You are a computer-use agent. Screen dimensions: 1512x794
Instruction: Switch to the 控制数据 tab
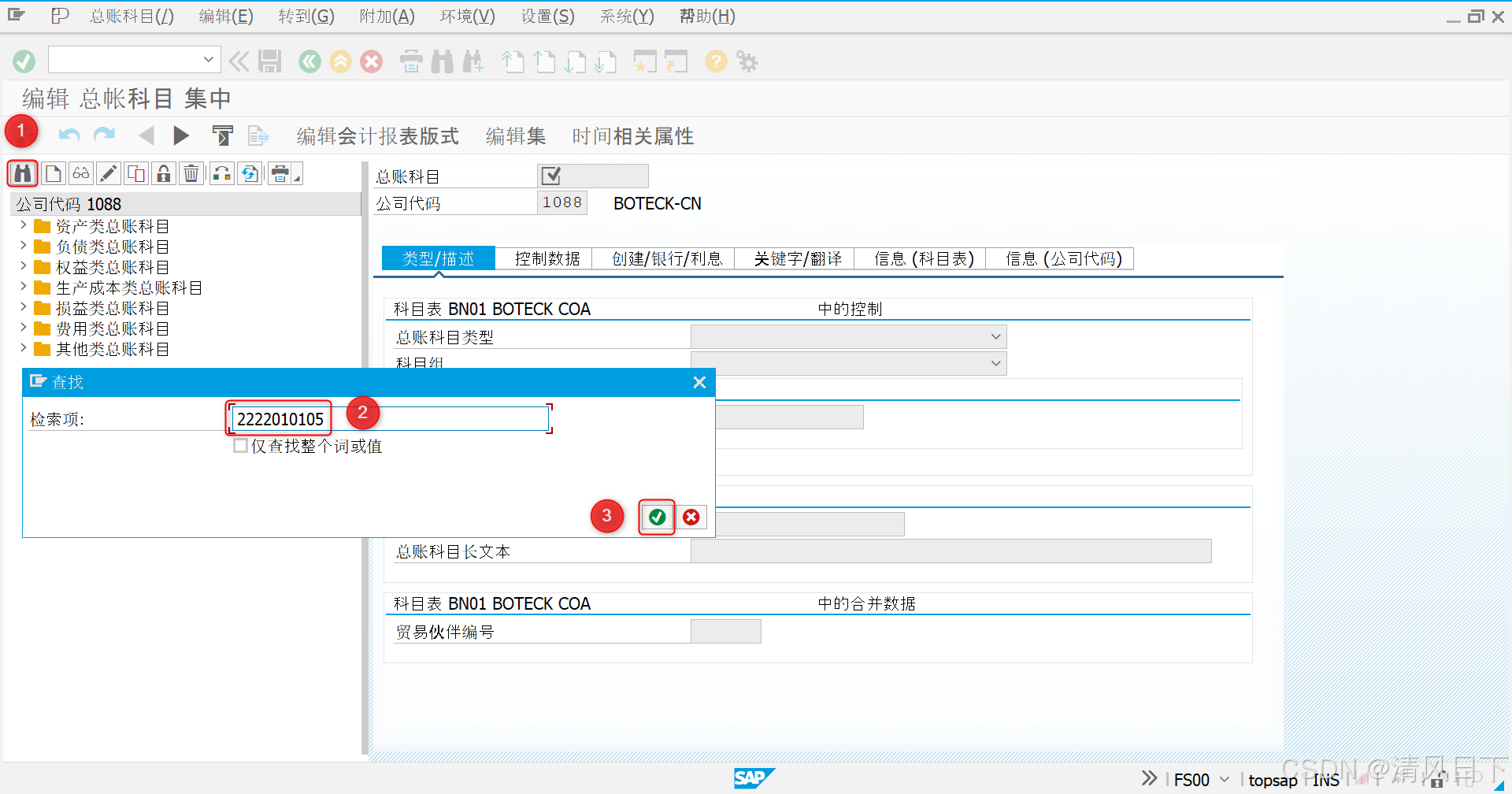point(547,258)
